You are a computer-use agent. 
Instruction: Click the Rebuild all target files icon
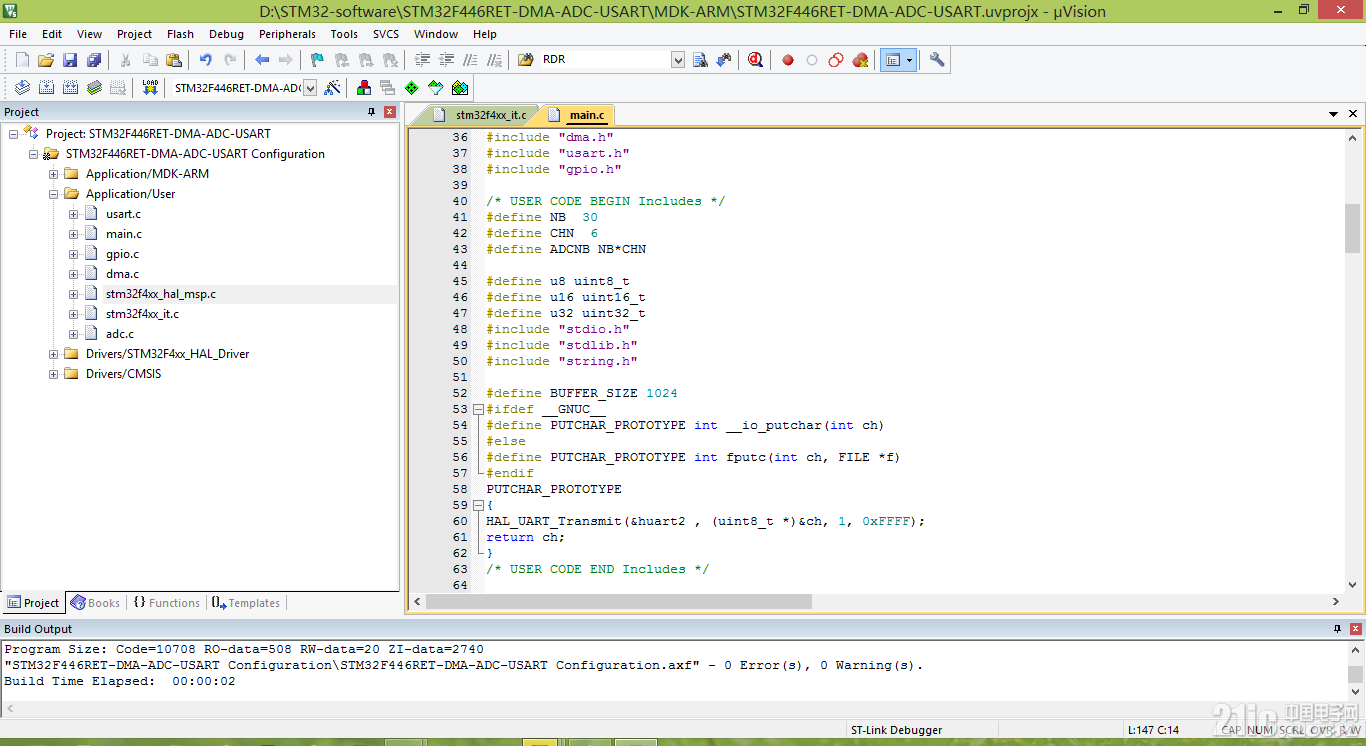(70, 88)
